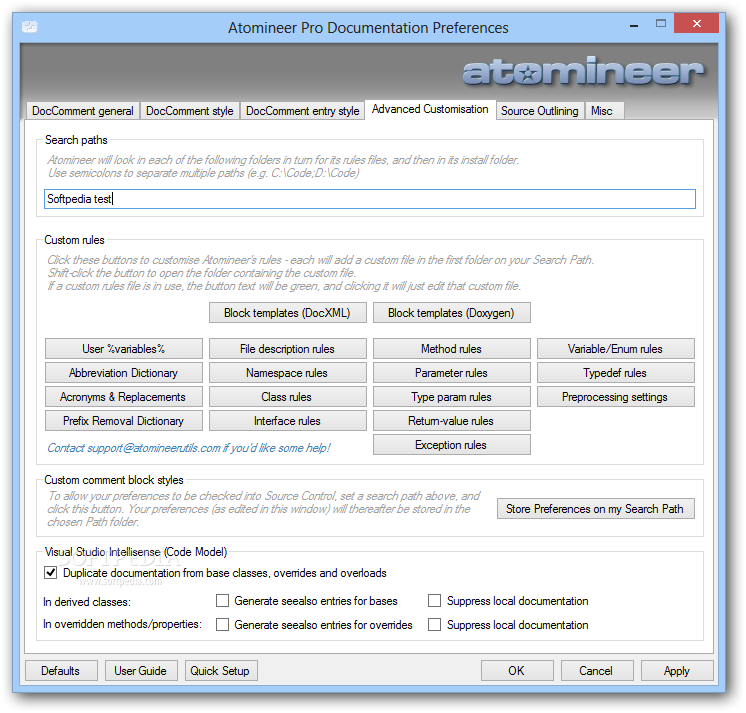Enable Generate seealso entries for bases
746x713 pixels.
[222, 601]
